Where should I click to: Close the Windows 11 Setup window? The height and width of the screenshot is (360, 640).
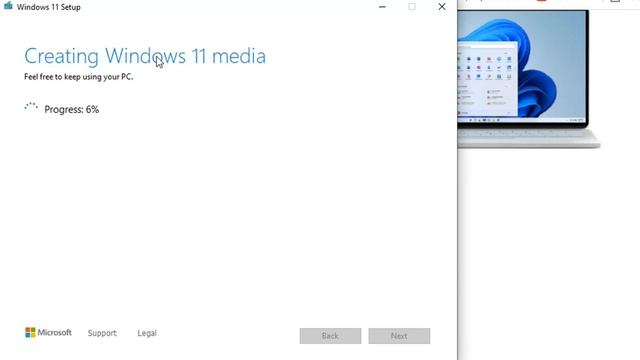pyautogui.click(x=442, y=7)
